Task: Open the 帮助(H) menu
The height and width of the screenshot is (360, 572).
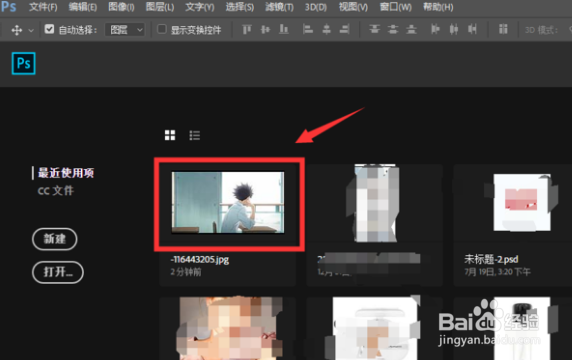Action: pos(438,7)
